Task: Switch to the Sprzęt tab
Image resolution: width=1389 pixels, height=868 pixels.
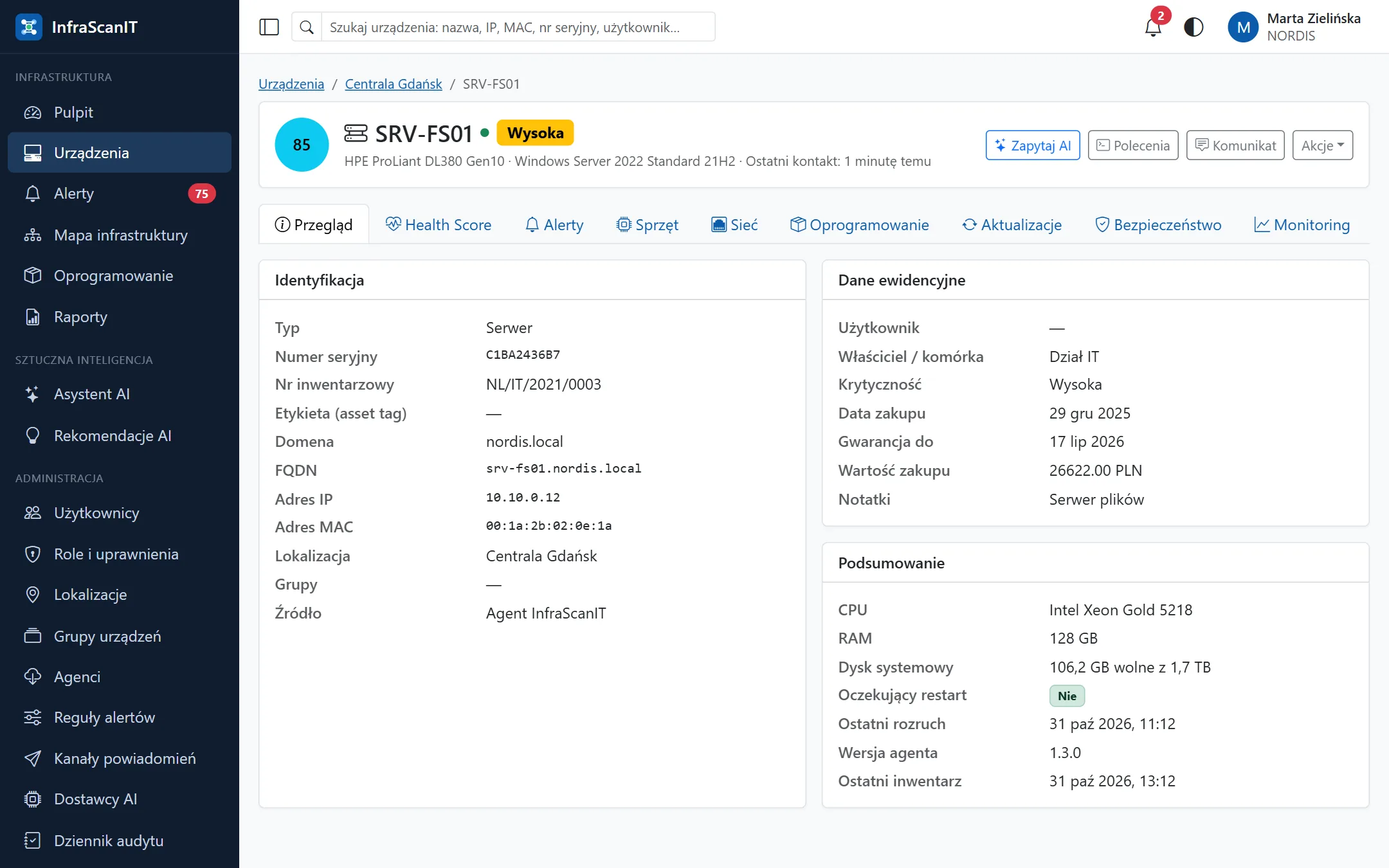Action: coord(648,224)
